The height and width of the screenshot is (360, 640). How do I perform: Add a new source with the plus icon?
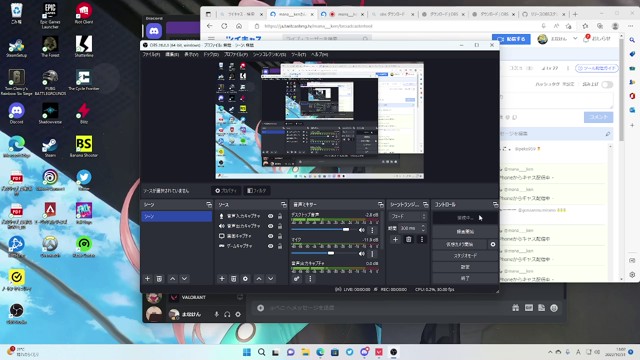coord(222,278)
